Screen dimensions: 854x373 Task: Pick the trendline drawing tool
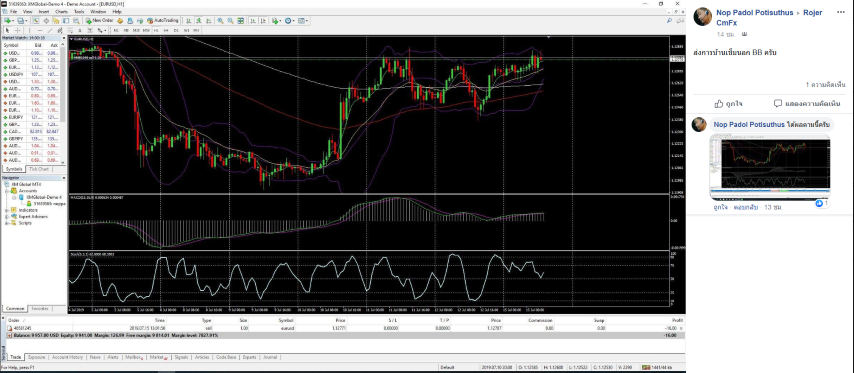50,30
